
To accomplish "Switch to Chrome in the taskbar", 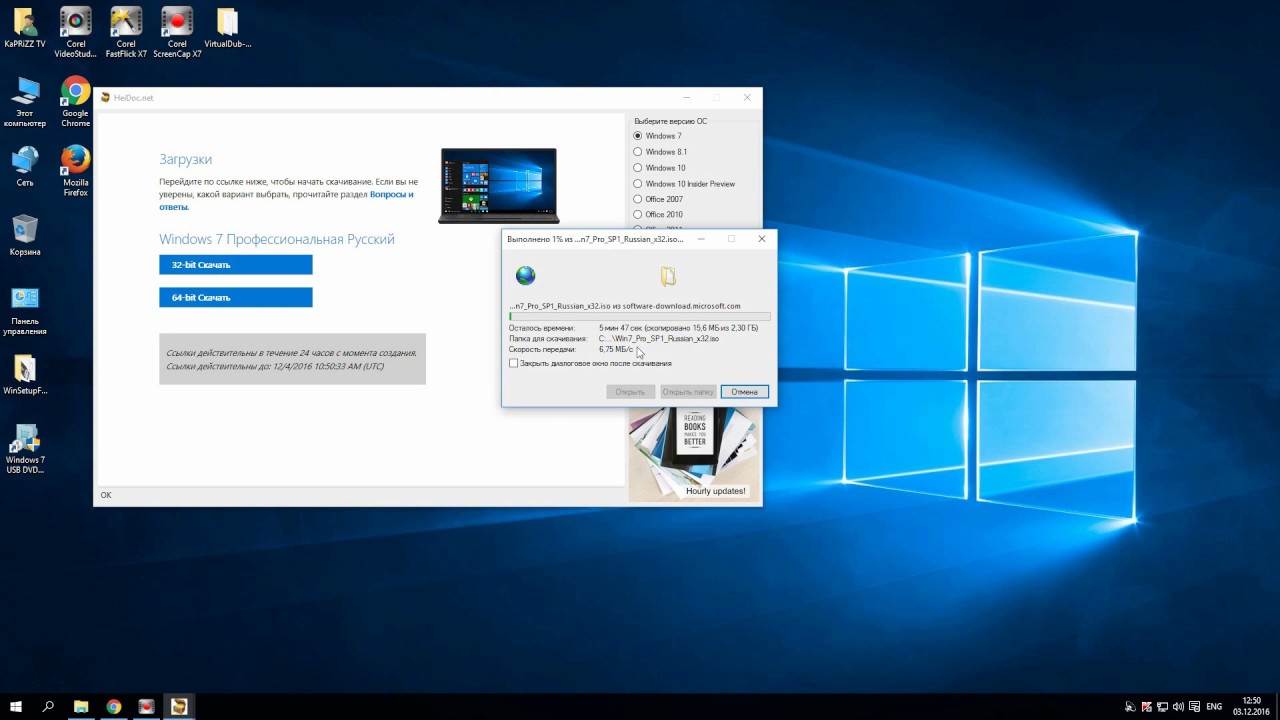I will [113, 706].
